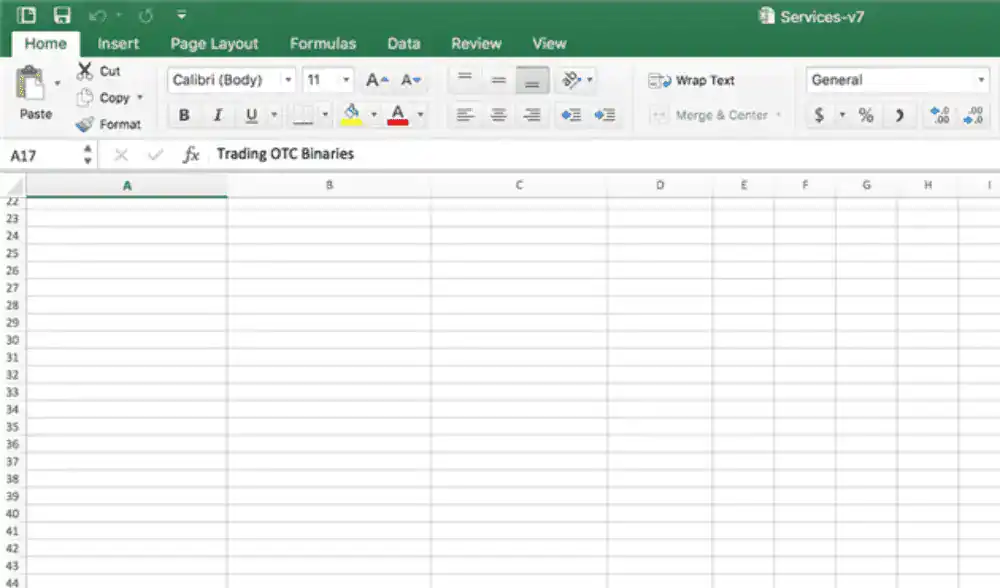This screenshot has width=1000, height=588.
Task: Click the percent style icon
Action: click(866, 115)
